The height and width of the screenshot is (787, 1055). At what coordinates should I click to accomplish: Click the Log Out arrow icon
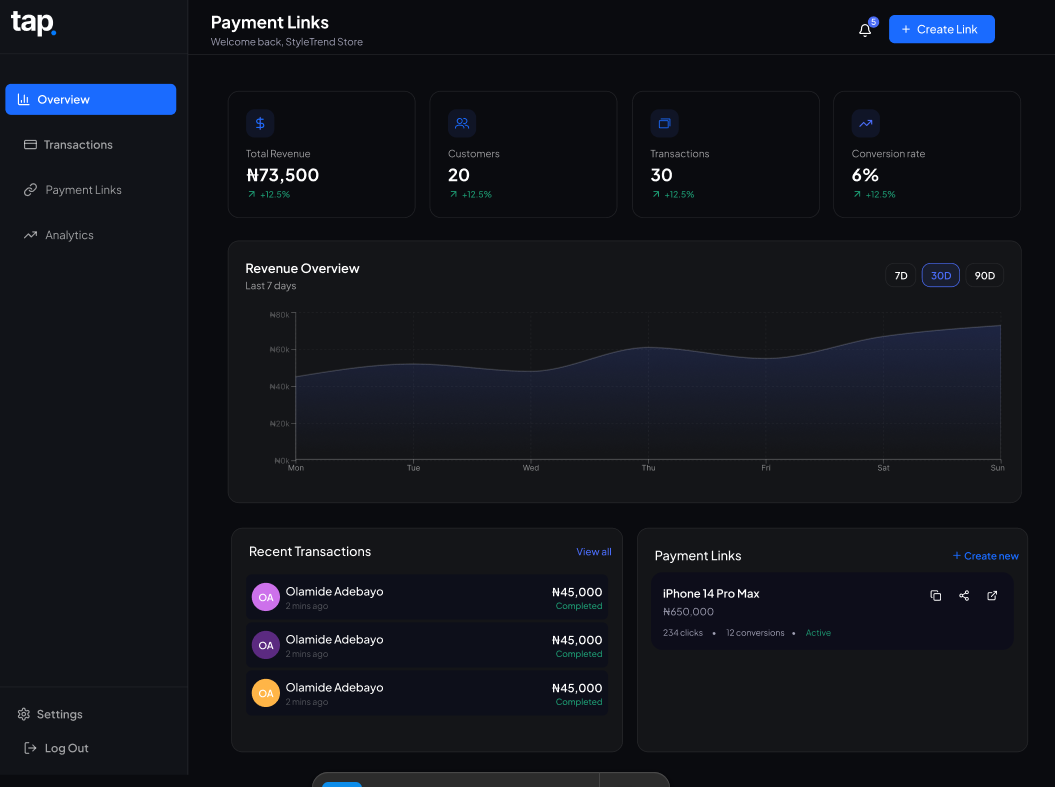[x=30, y=748]
